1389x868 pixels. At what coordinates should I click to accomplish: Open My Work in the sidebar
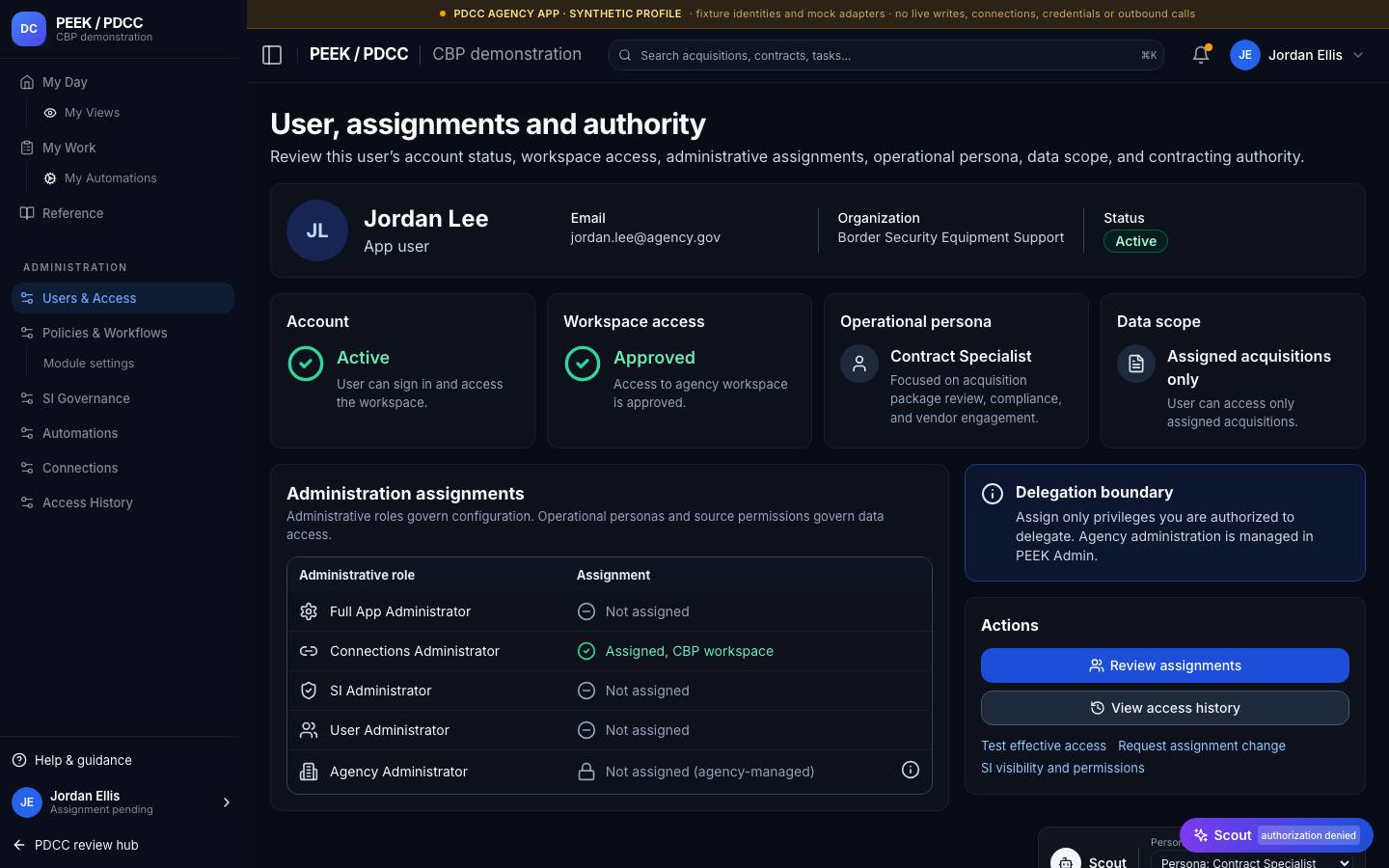(123, 148)
